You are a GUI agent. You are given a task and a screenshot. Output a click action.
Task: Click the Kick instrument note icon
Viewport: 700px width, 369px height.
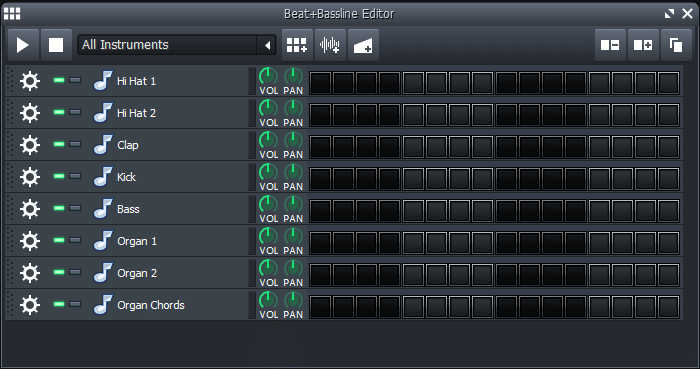point(103,177)
